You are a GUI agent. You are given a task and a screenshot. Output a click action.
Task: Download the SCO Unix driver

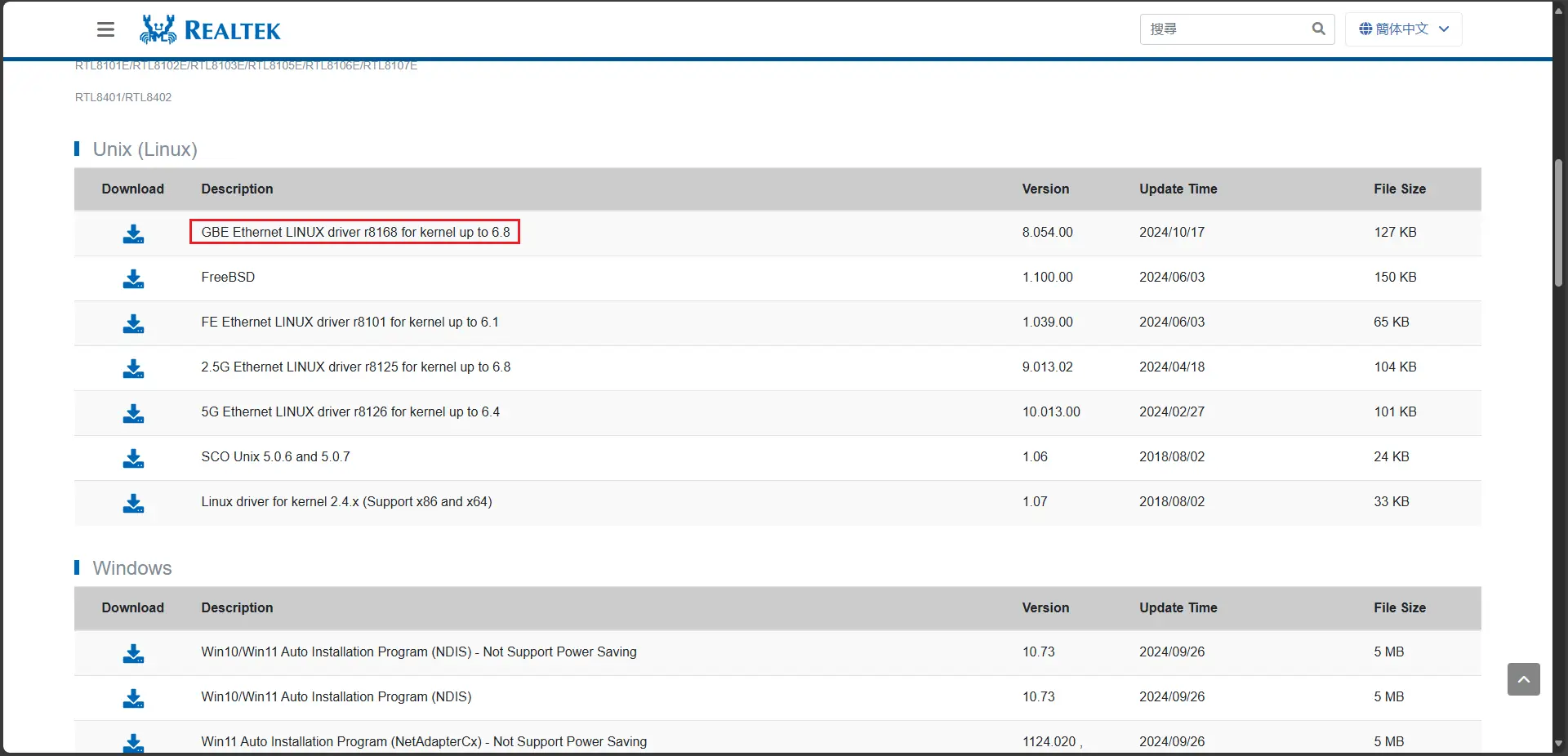(x=133, y=459)
